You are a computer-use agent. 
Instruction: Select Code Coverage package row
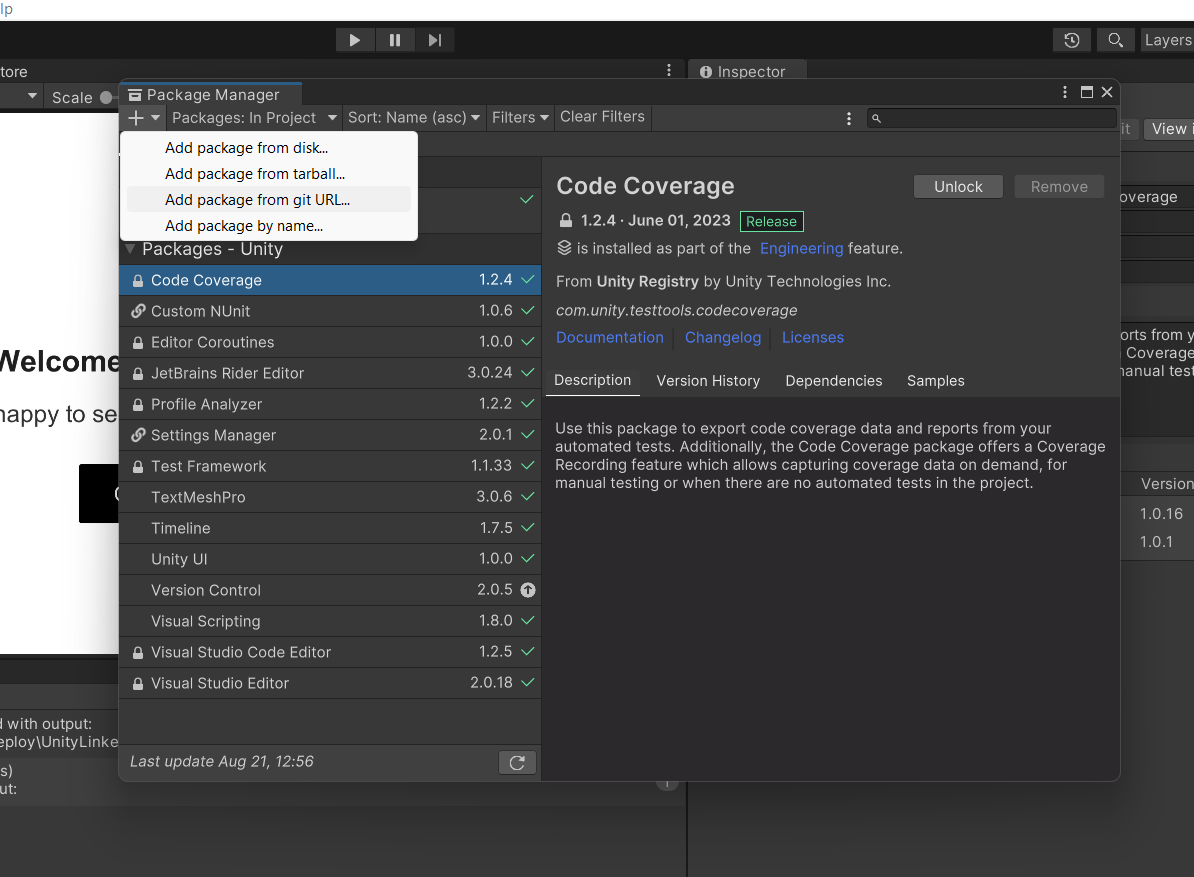(x=330, y=280)
